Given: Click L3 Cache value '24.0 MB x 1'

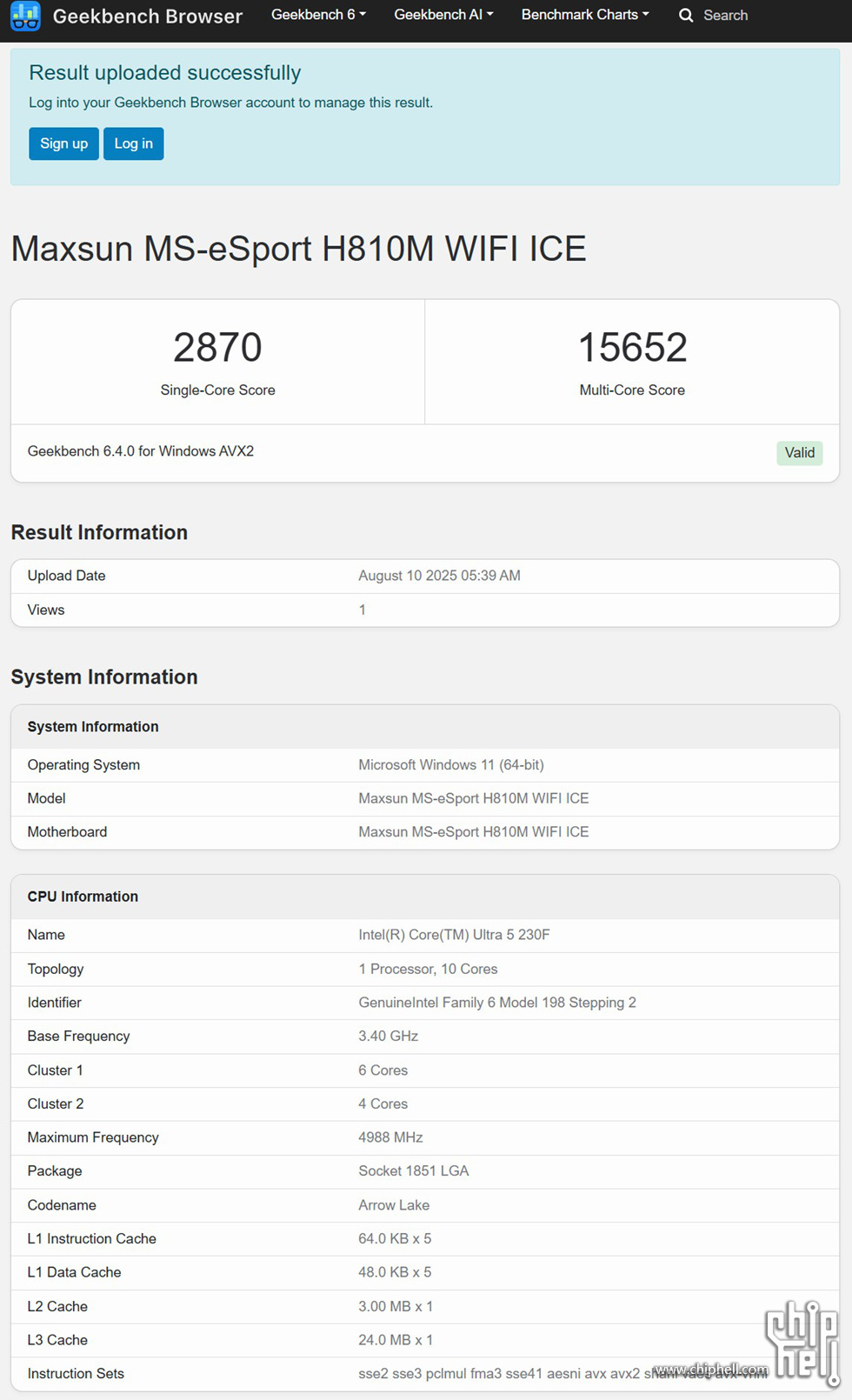Looking at the screenshot, I should pyautogui.click(x=396, y=1340).
